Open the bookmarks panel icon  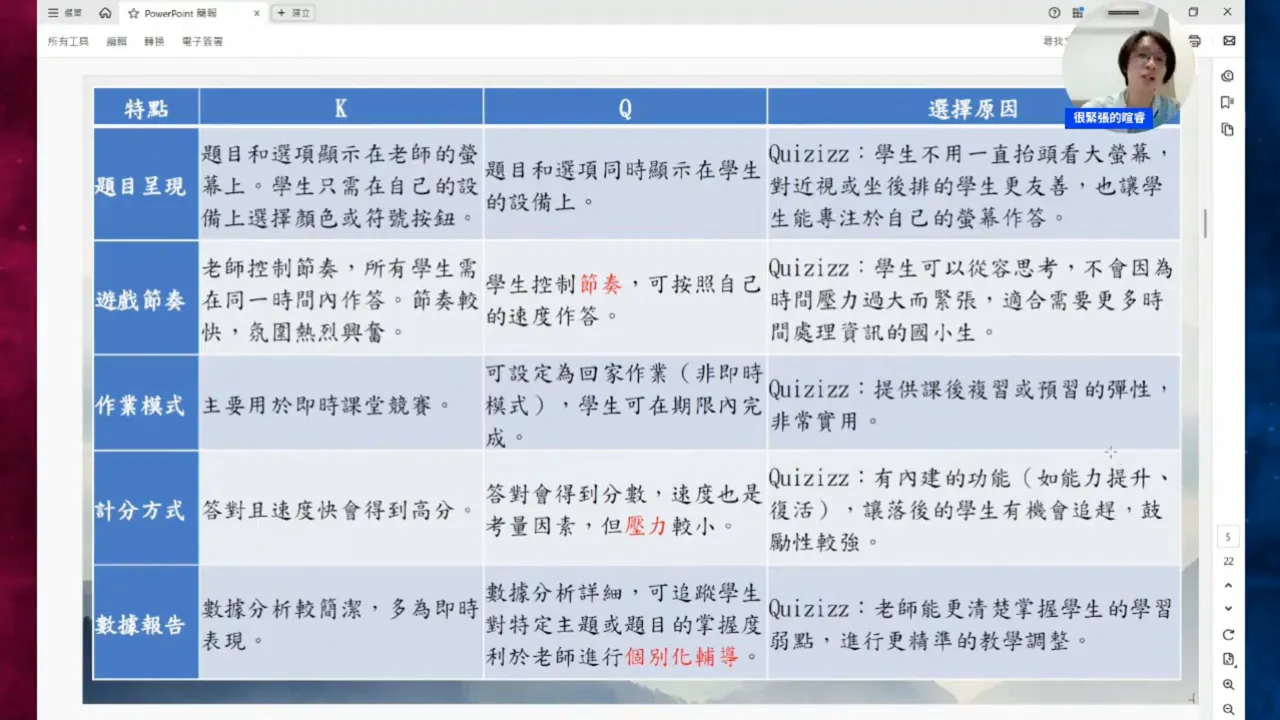1227,102
